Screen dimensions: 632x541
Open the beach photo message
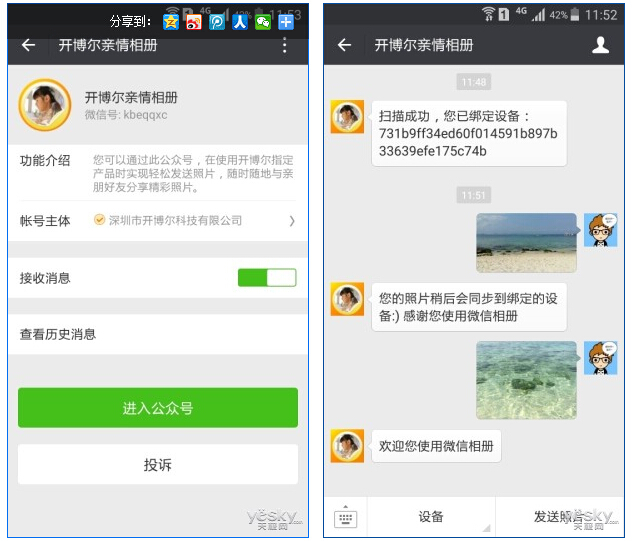(x=526, y=243)
